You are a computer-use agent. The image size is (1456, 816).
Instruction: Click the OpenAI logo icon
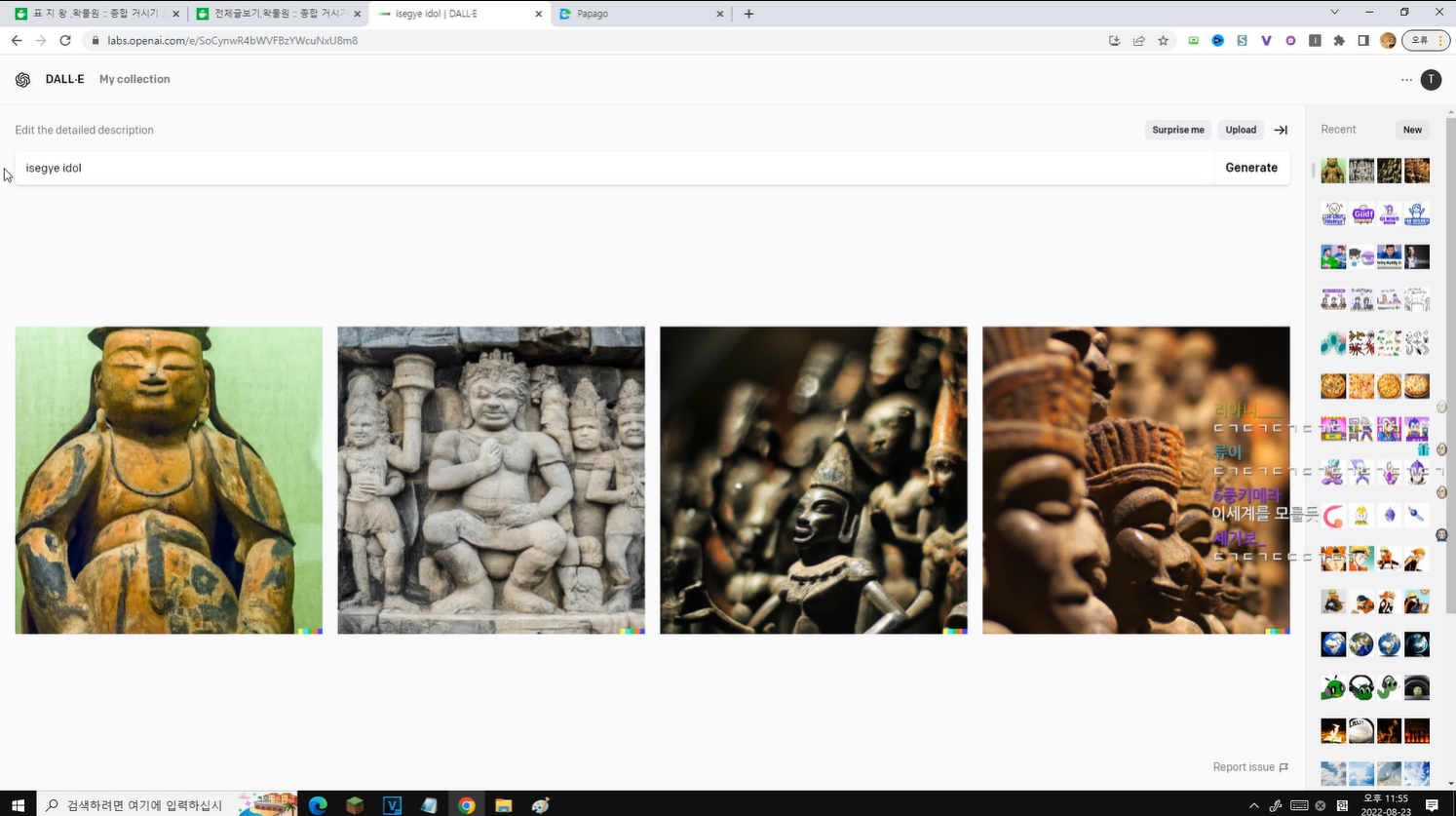[x=22, y=80]
